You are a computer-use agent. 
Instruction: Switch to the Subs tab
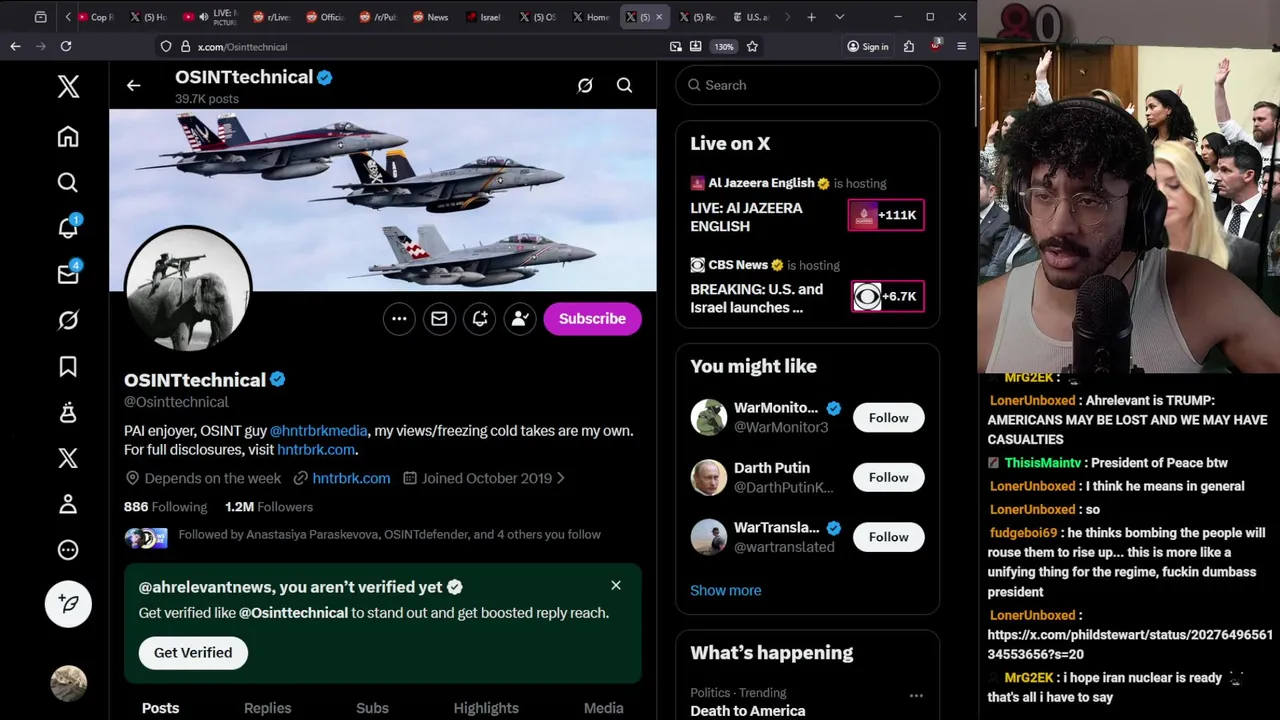tap(372, 708)
